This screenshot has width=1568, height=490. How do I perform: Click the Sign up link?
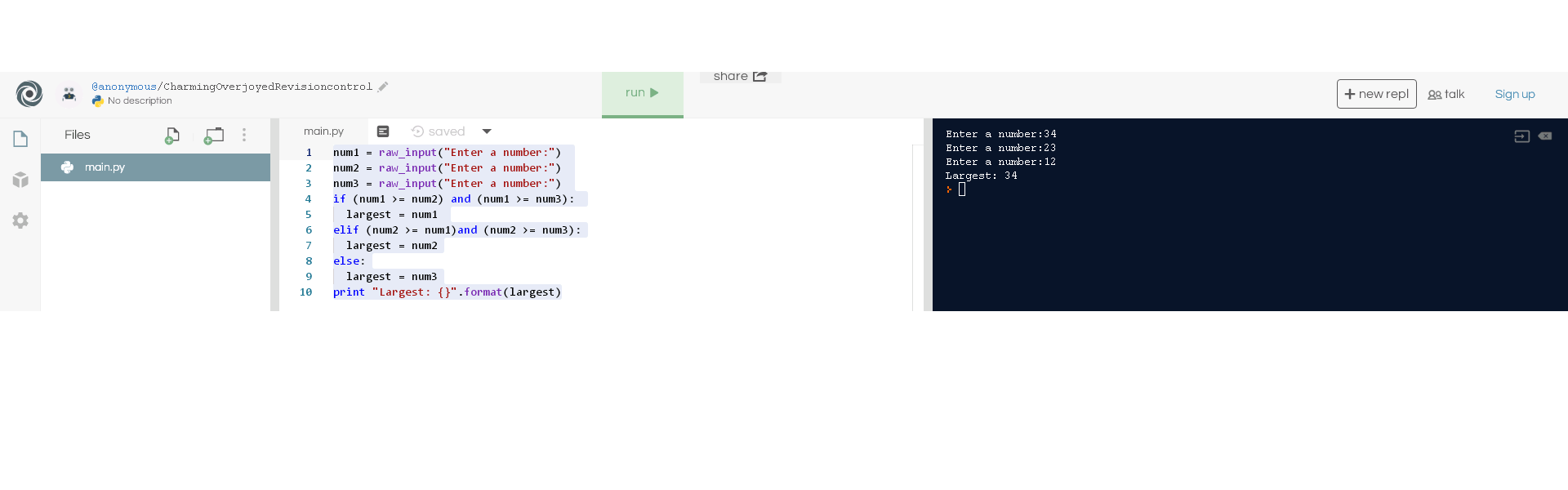coord(1515,95)
